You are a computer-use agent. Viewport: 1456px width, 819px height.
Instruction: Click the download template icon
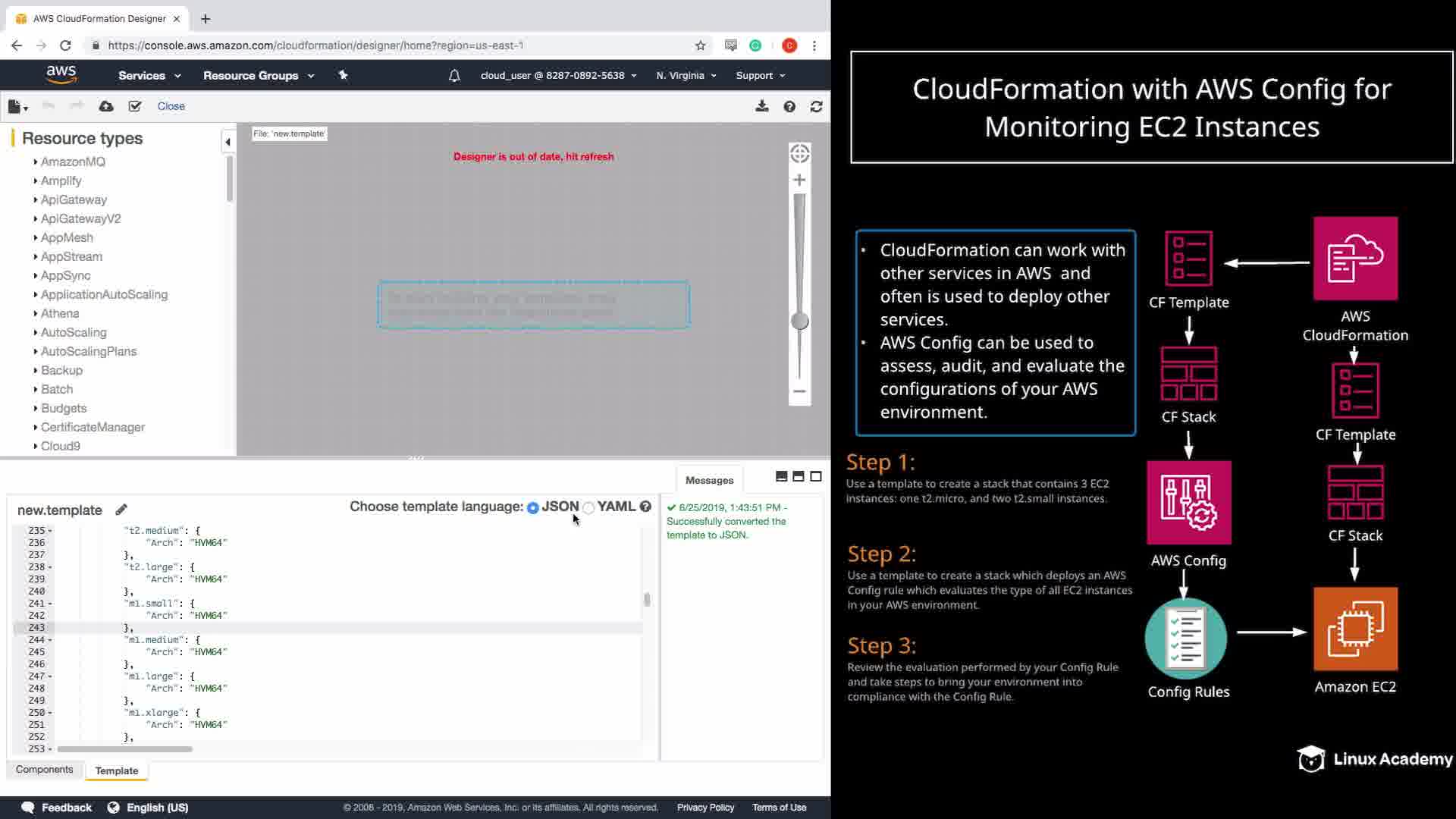762,106
